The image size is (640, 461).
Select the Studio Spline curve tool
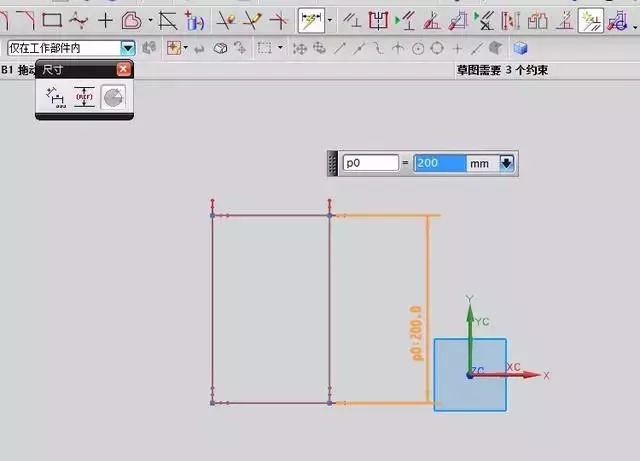coord(78,19)
